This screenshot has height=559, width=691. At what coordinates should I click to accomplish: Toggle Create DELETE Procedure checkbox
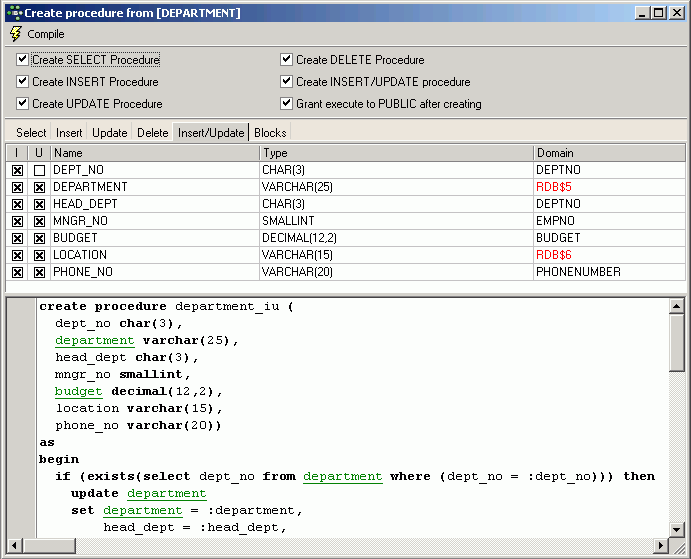point(286,60)
